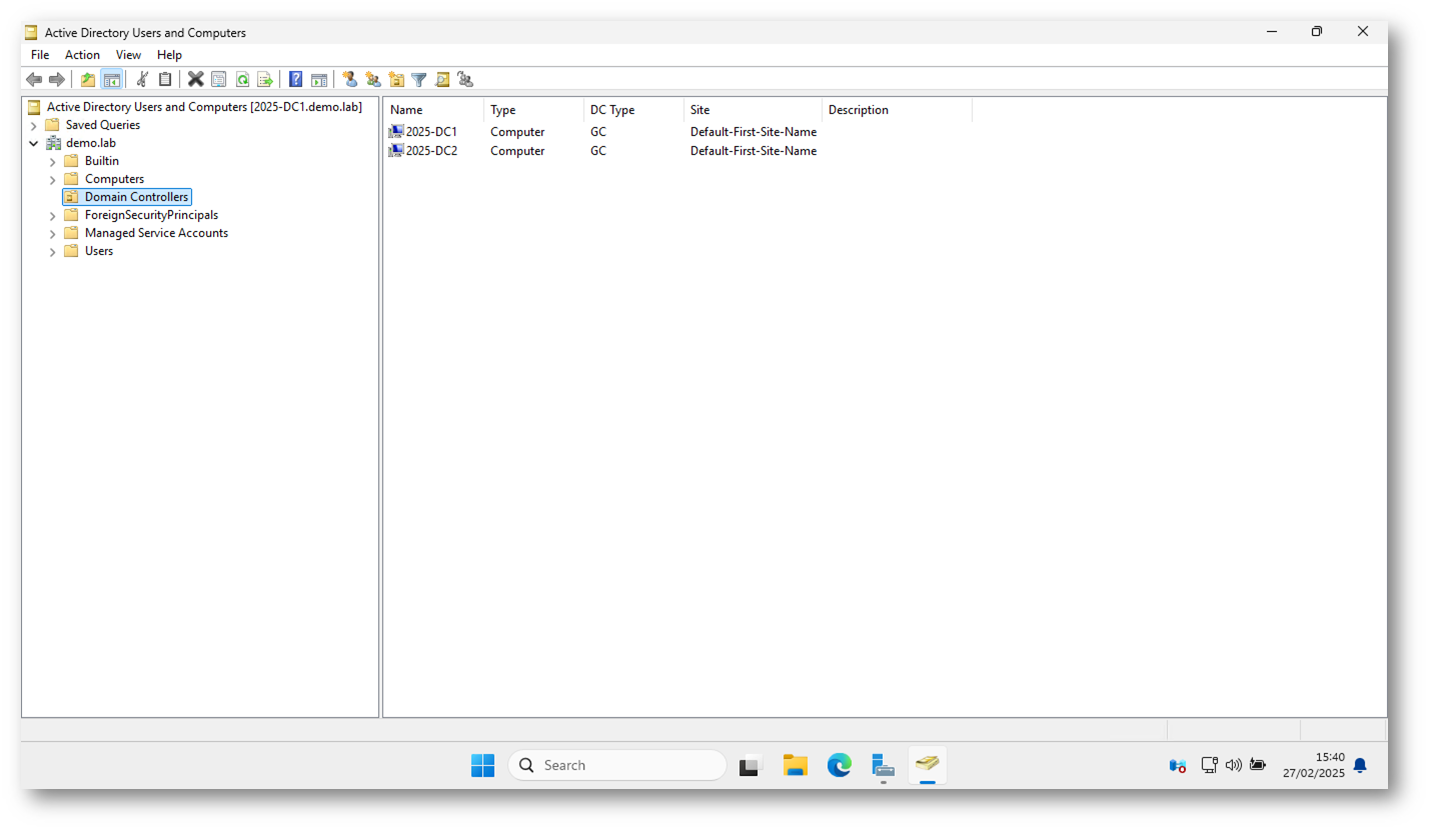Image resolution: width=1430 pixels, height=831 pixels.
Task: Open Task View from the taskbar
Action: (751, 765)
